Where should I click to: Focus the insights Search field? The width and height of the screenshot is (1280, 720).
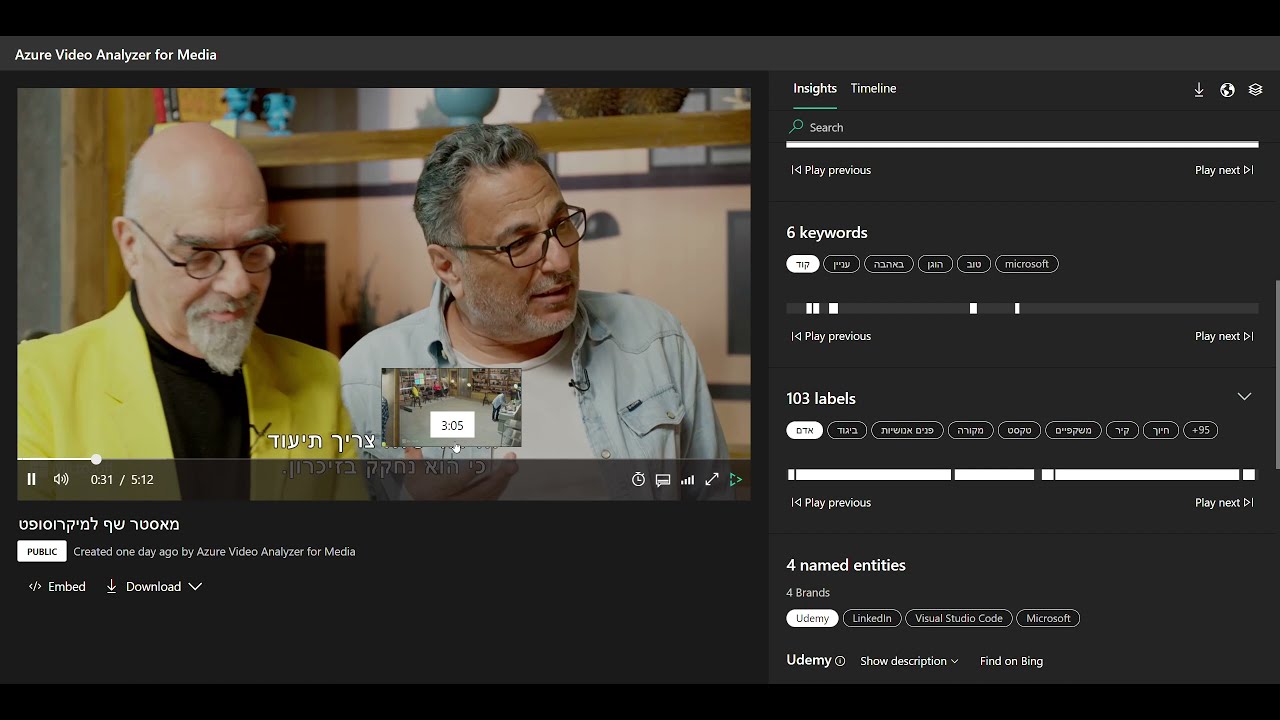point(1022,127)
